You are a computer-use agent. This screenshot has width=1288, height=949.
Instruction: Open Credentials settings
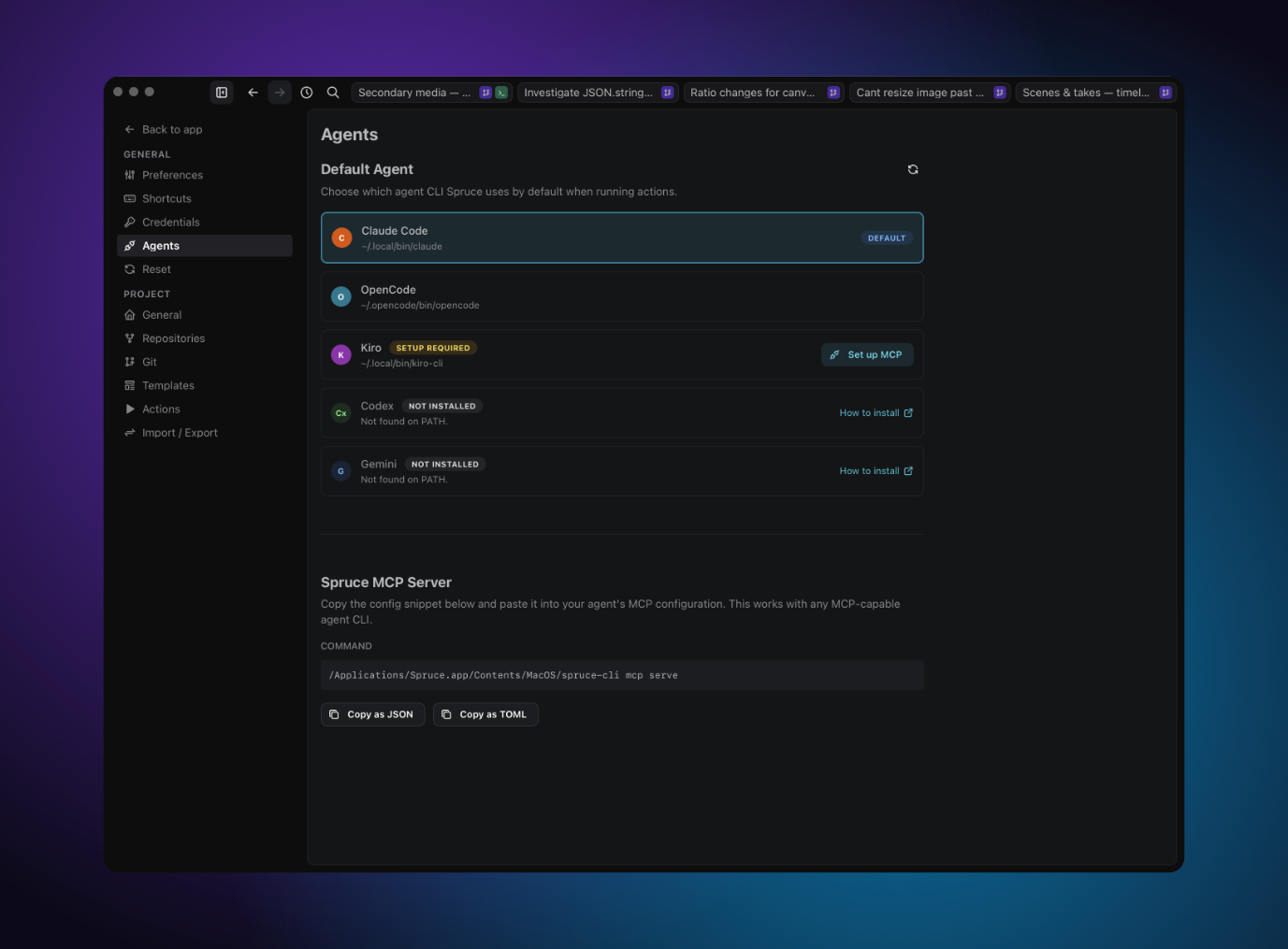[x=205, y=222]
